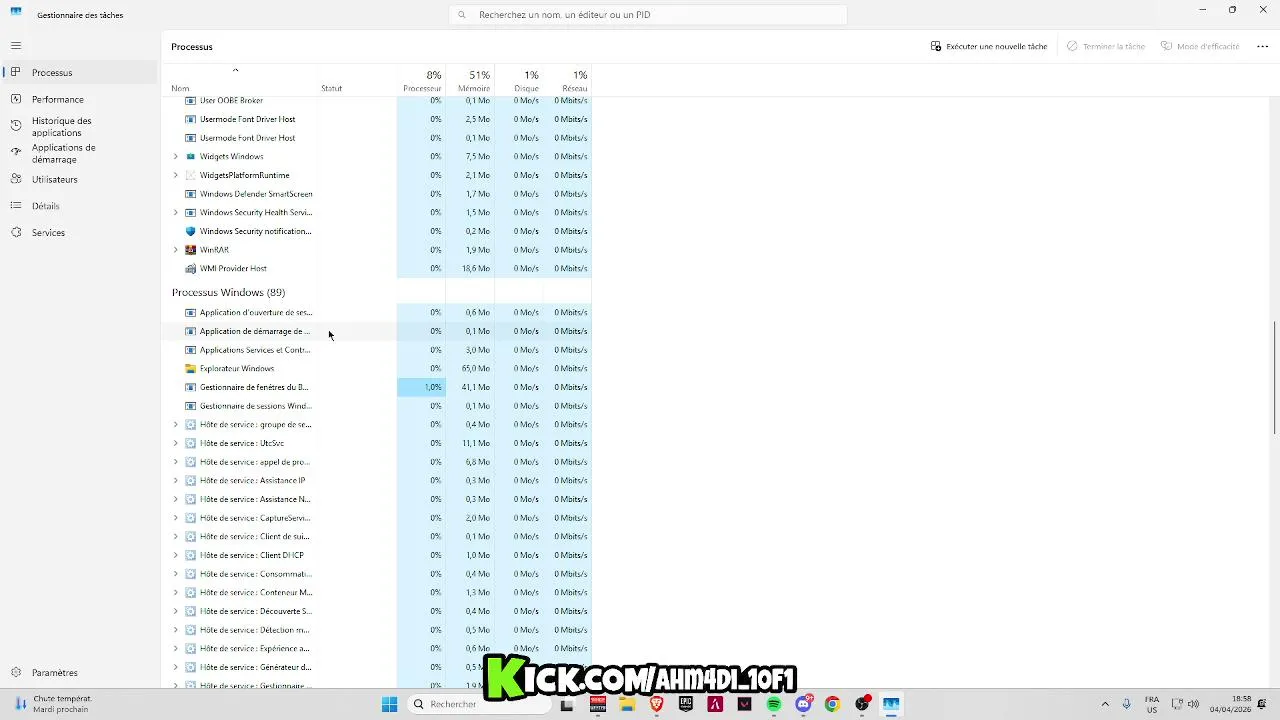Screen dimensions: 1280x720
Task: Expand Hôte de service : Client DHCP
Action: [176, 555]
